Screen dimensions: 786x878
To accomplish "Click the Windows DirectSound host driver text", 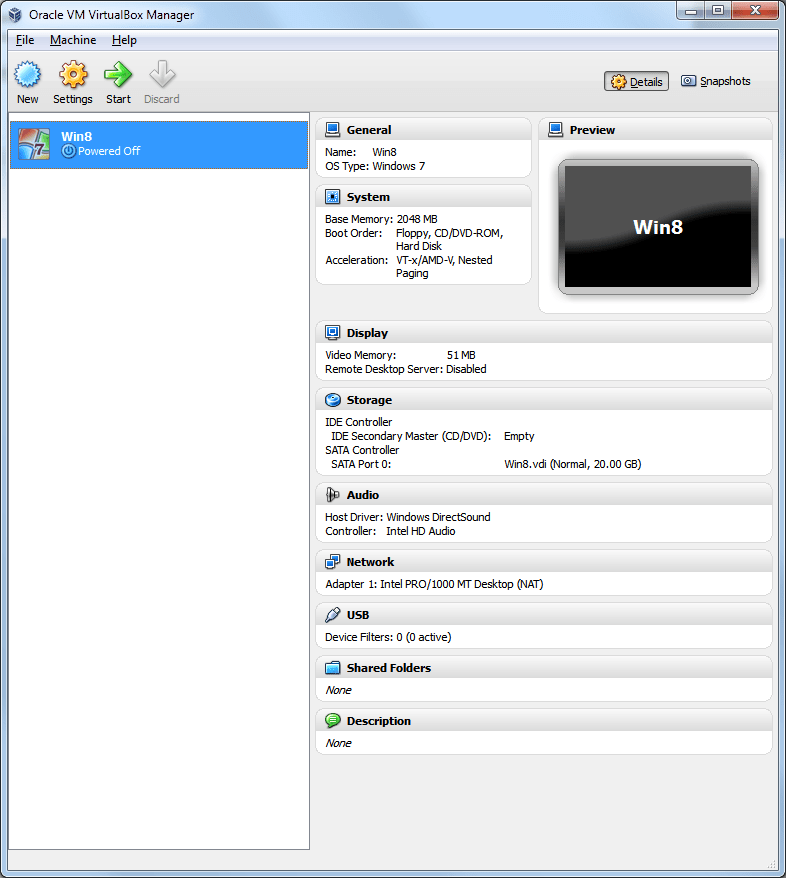I will [x=438, y=517].
